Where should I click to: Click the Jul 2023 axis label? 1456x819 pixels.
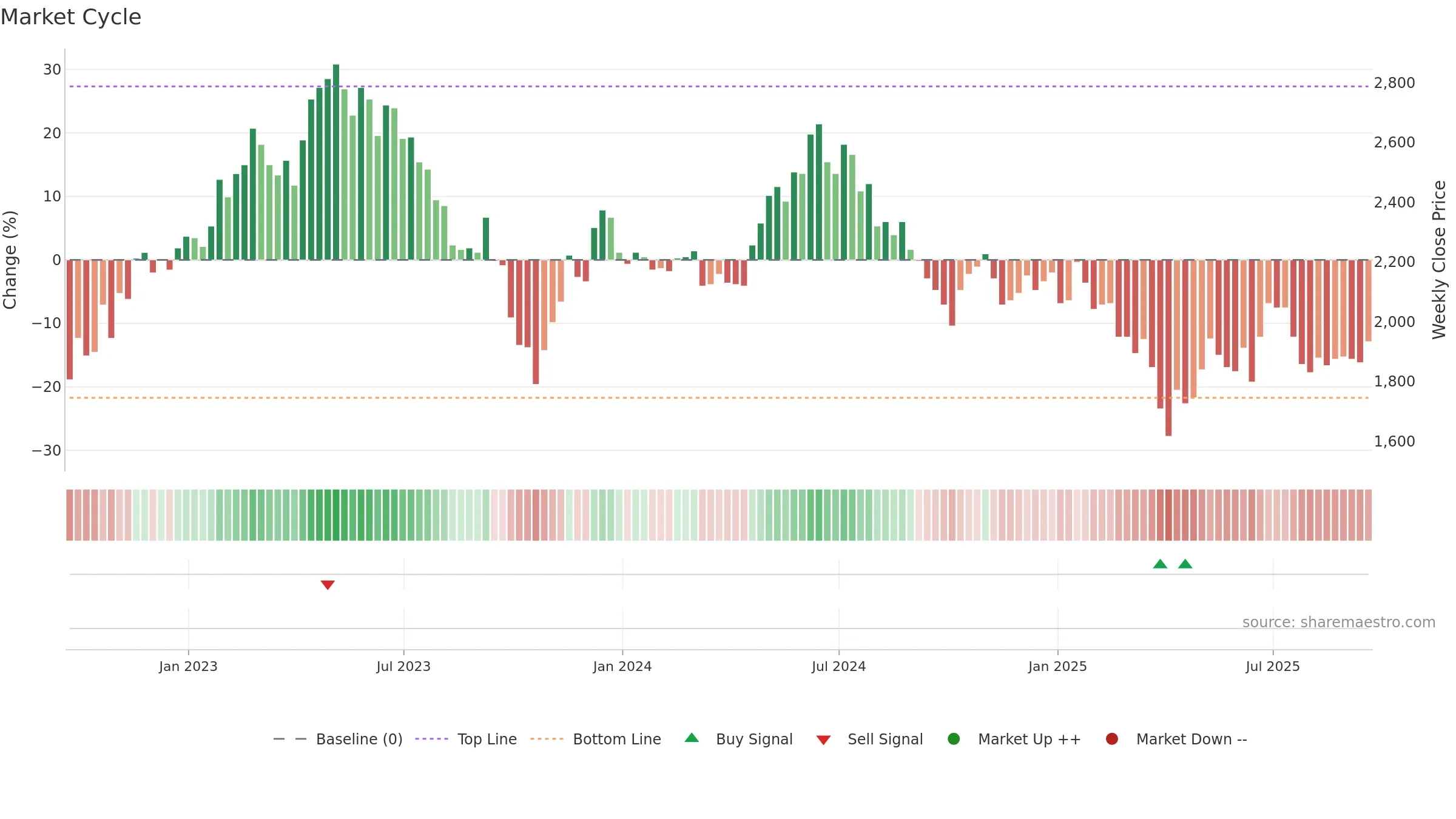[x=403, y=666]
